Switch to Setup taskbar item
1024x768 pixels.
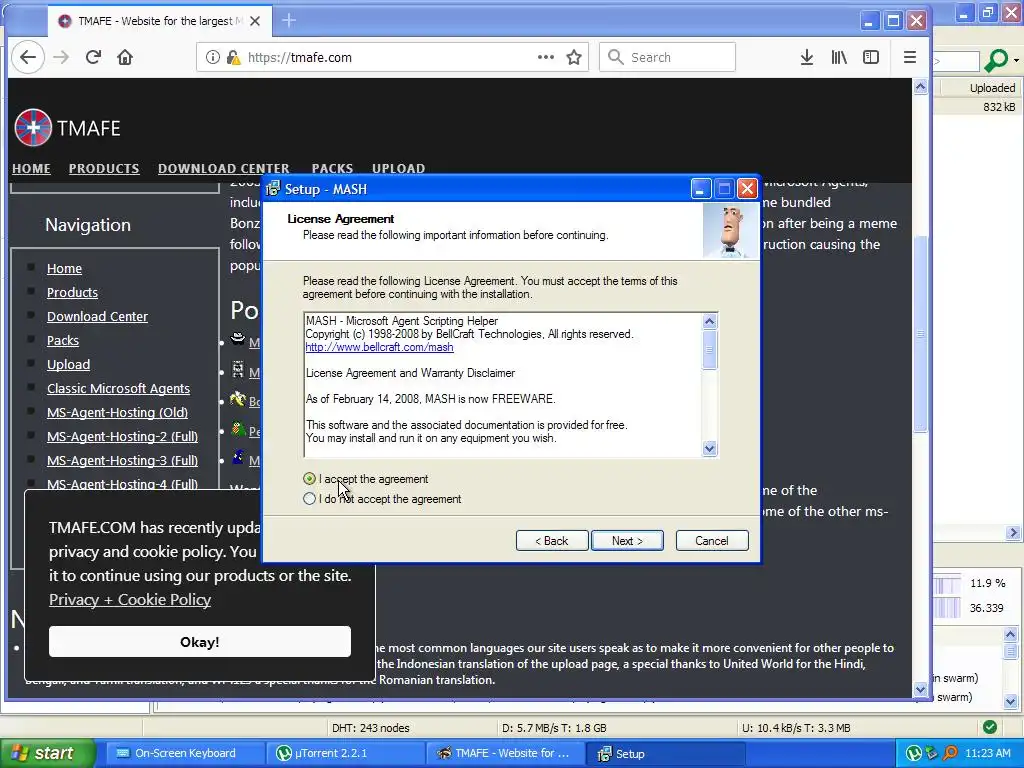[x=665, y=754]
